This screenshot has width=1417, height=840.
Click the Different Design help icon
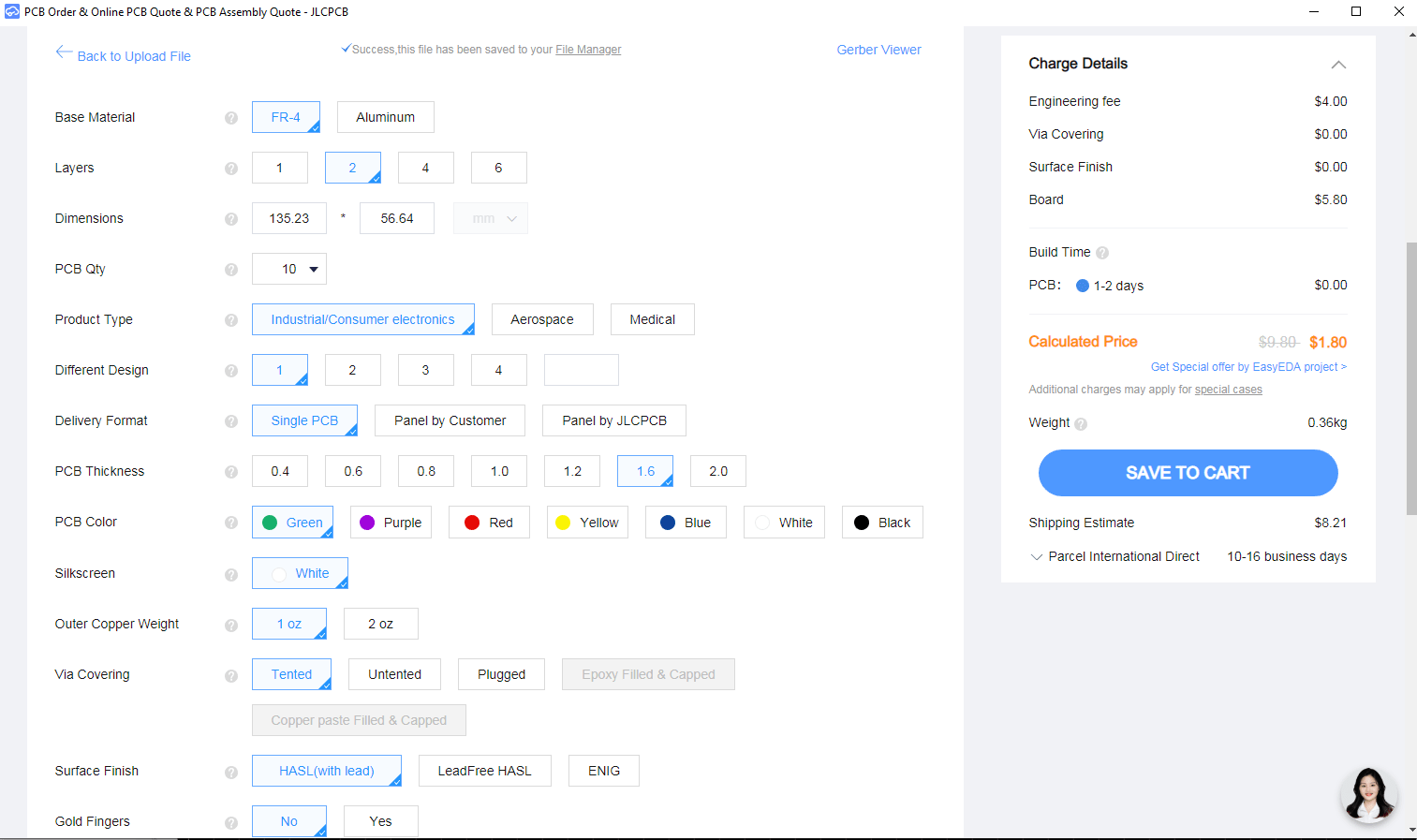coord(231,371)
